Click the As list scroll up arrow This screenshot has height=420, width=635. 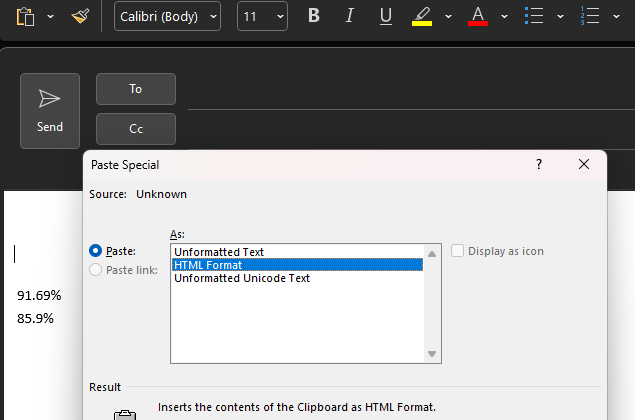(x=432, y=254)
